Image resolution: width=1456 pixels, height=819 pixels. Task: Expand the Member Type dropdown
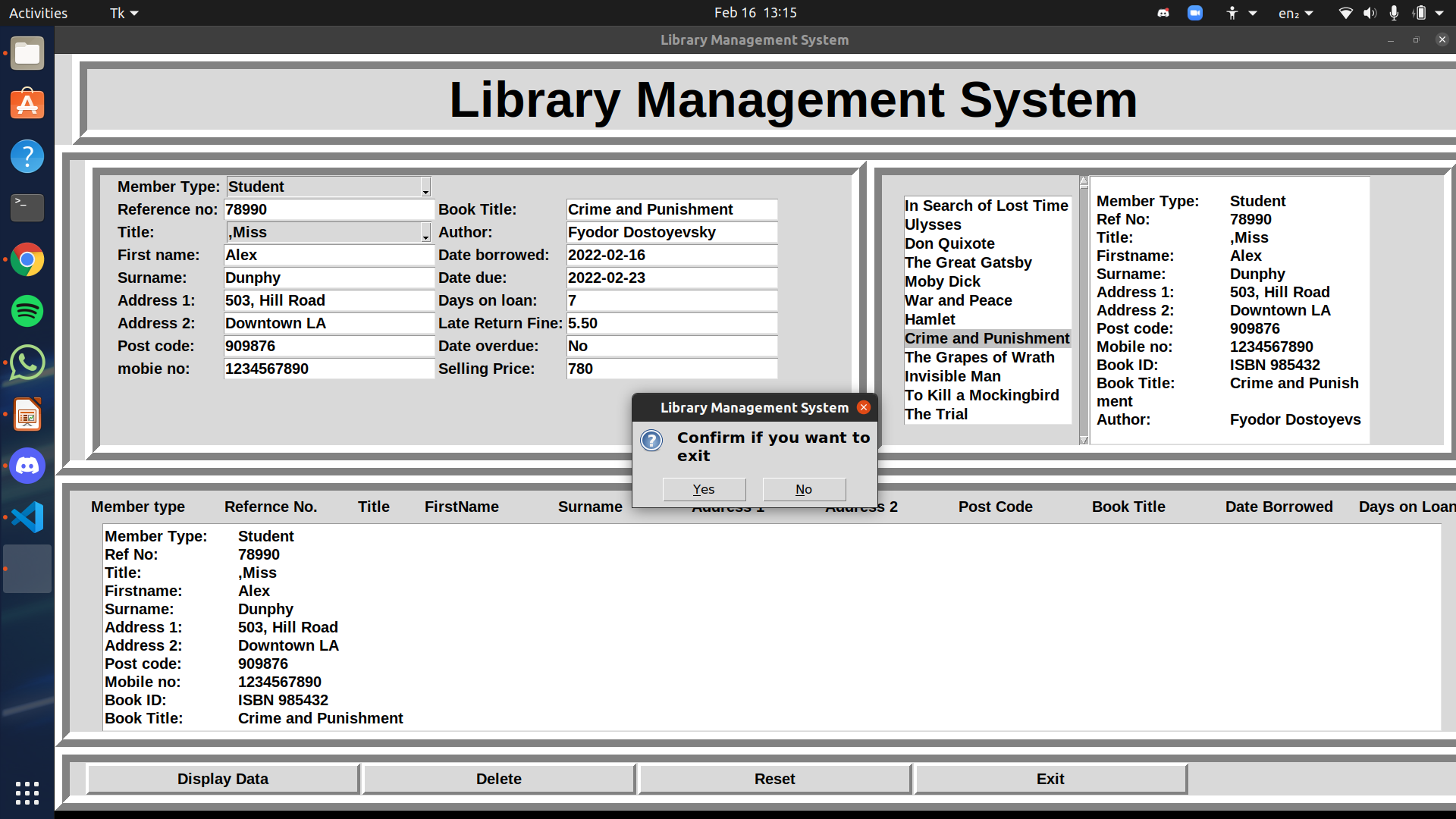425,187
